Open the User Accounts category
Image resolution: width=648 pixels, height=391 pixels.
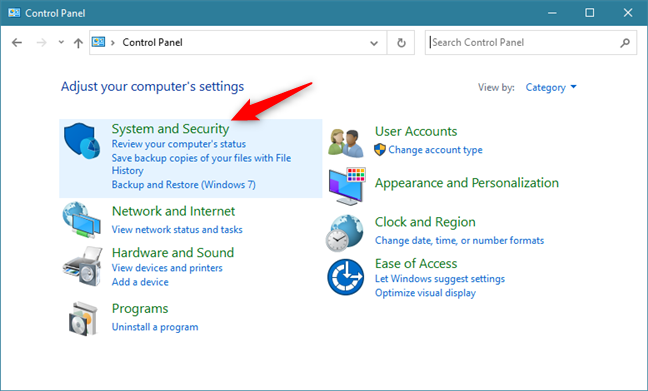coord(416,131)
